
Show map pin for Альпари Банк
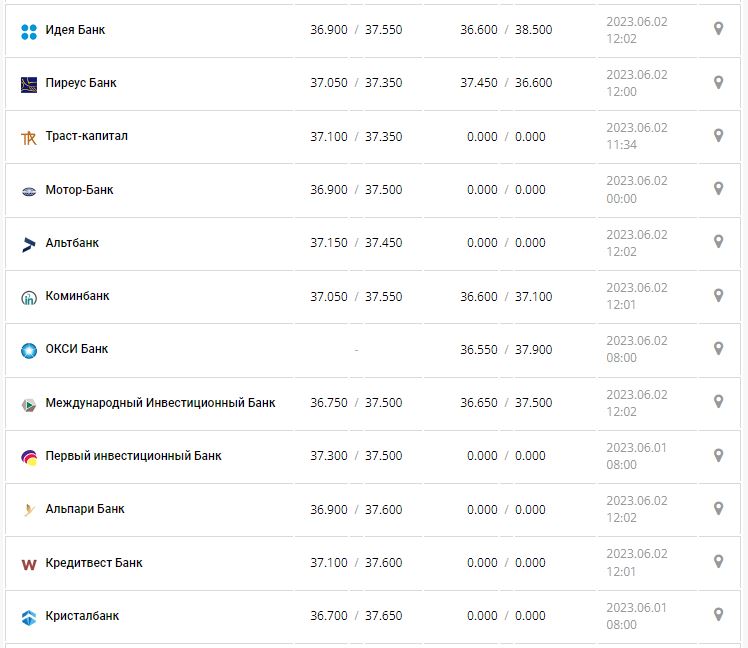point(718,509)
